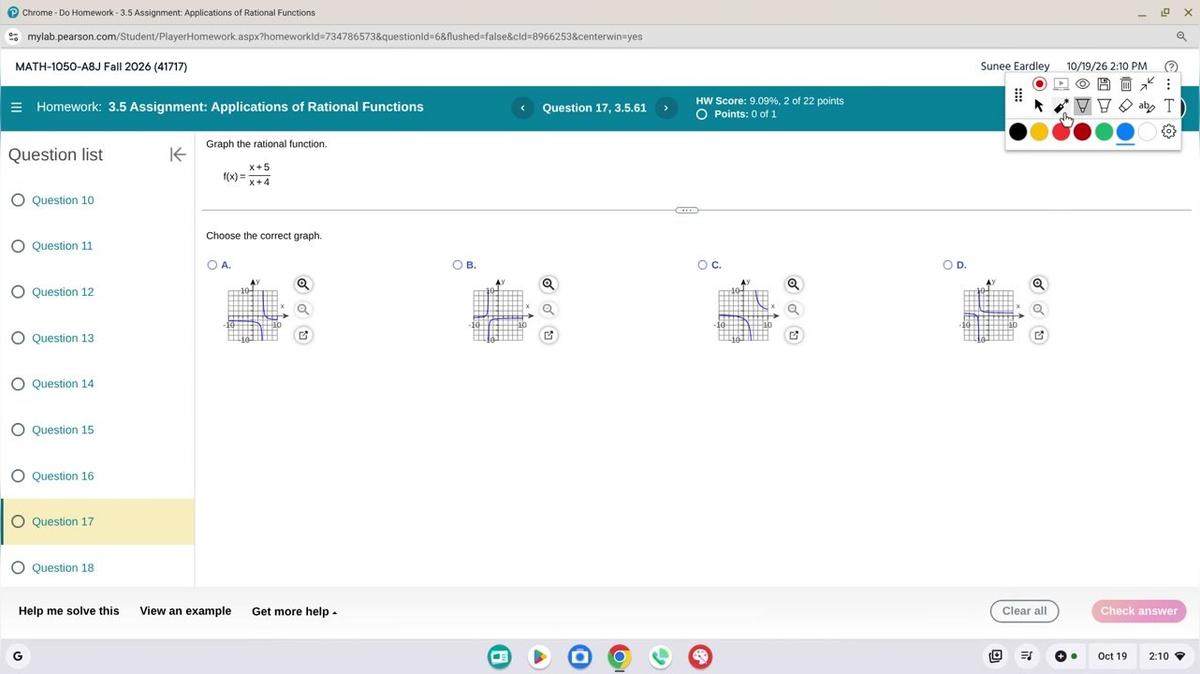Click the Check answer button
Viewport: 1200px width, 674px height.
(1139, 611)
